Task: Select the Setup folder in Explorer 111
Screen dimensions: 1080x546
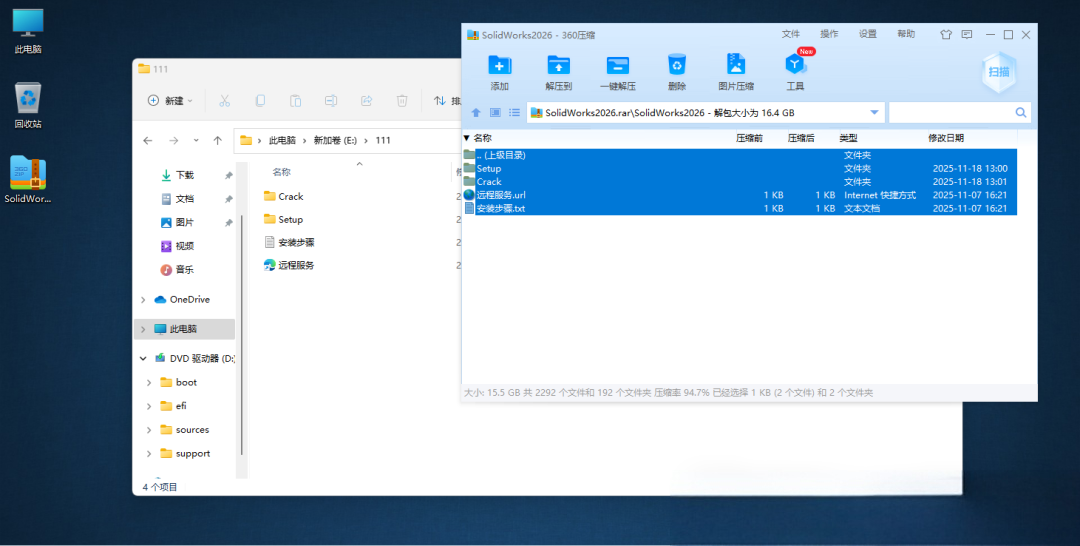Action: (x=284, y=220)
